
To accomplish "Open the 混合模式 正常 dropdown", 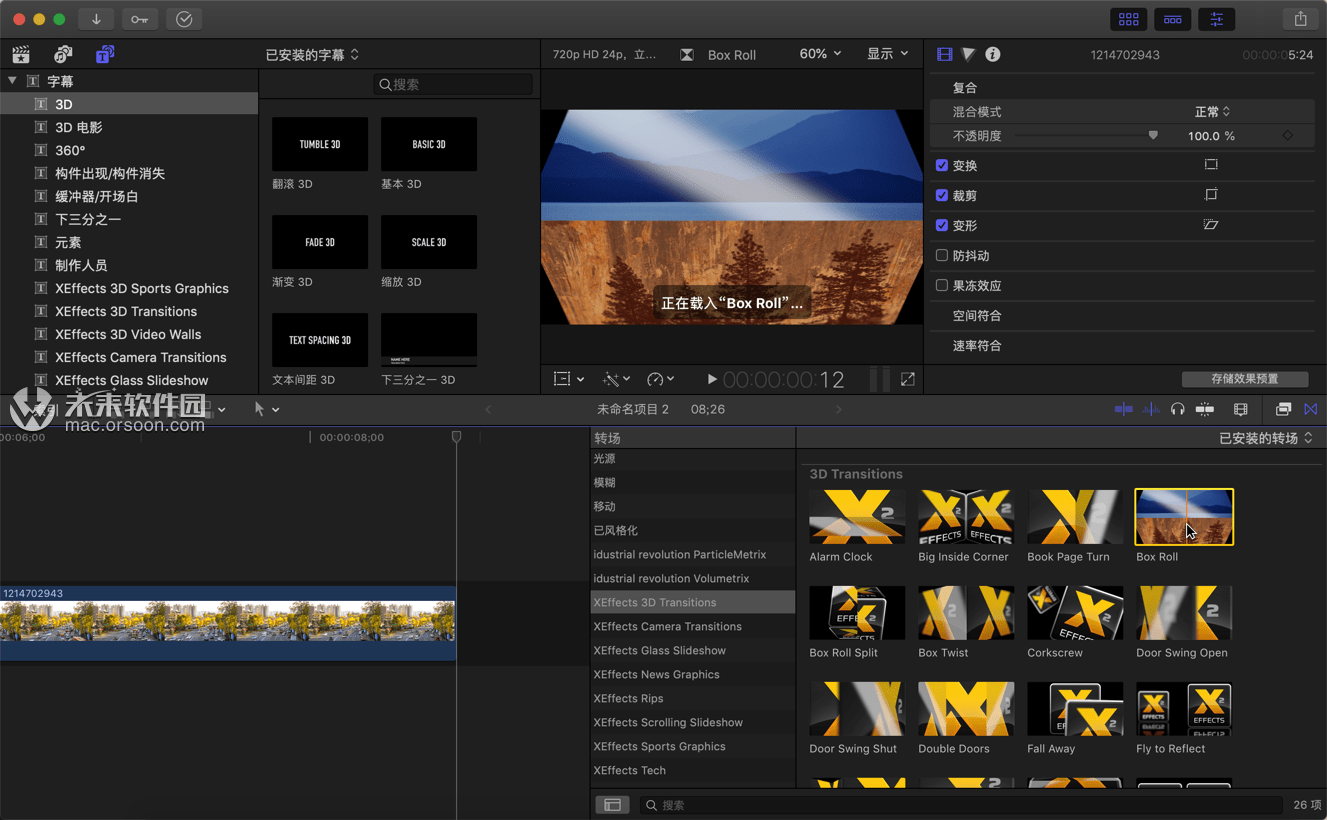I will 1212,112.
